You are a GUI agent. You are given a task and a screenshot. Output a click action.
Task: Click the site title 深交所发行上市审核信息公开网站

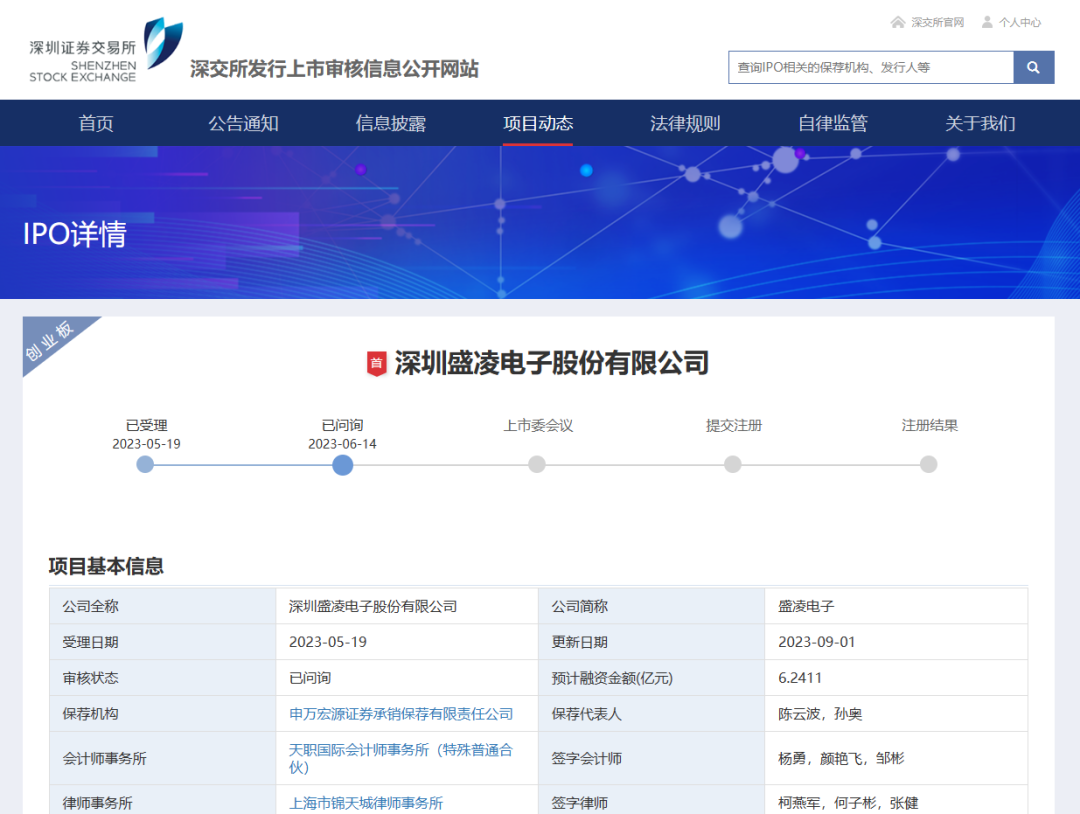coord(334,69)
